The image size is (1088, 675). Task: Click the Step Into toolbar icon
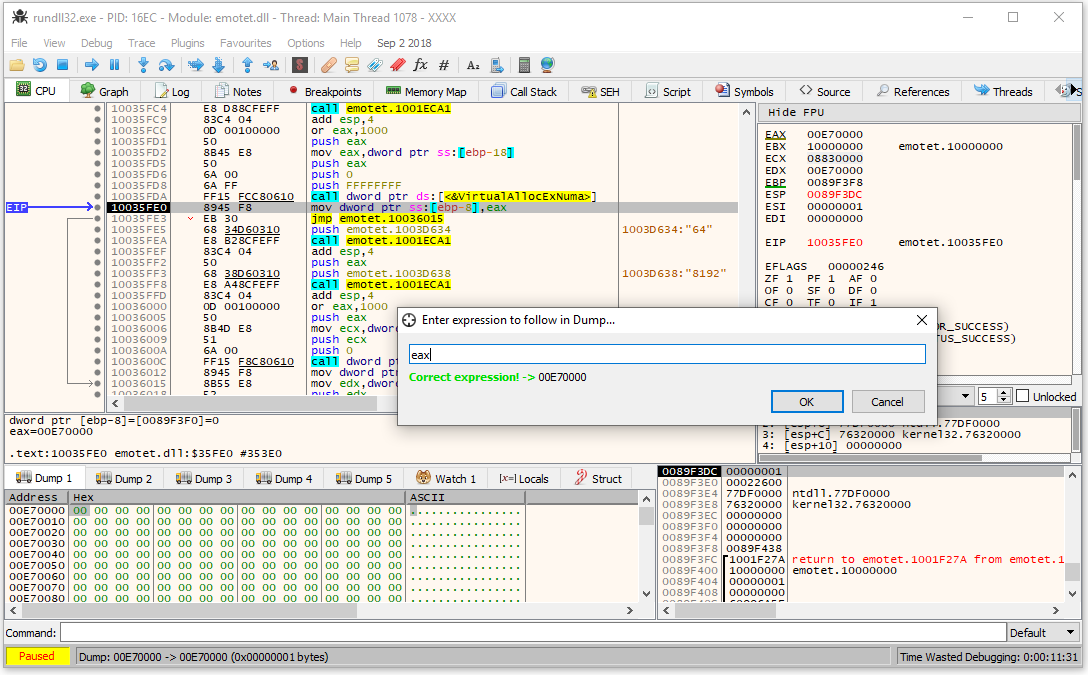(143, 65)
